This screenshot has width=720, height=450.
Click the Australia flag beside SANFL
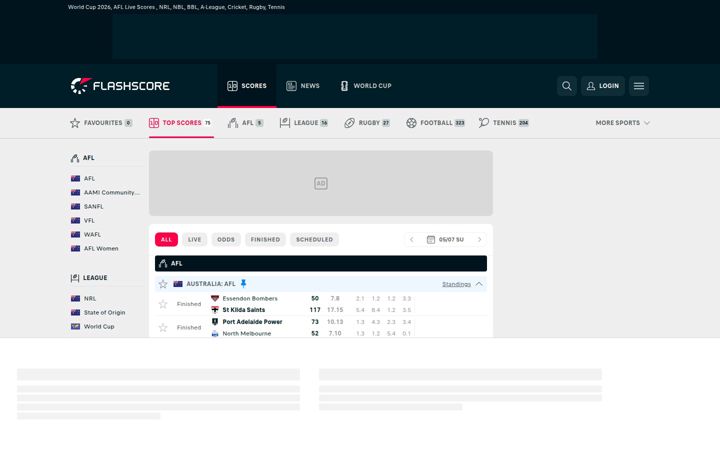pyautogui.click(x=75, y=207)
